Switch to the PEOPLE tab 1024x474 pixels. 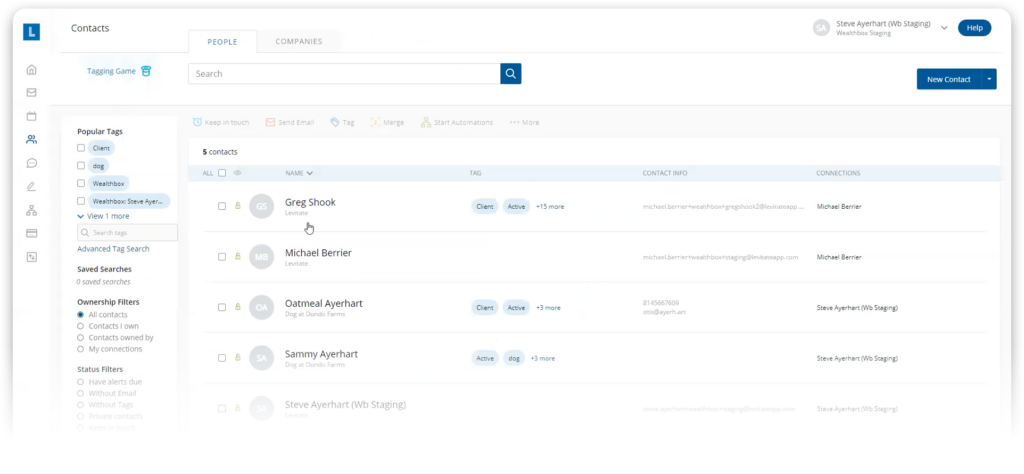point(223,42)
